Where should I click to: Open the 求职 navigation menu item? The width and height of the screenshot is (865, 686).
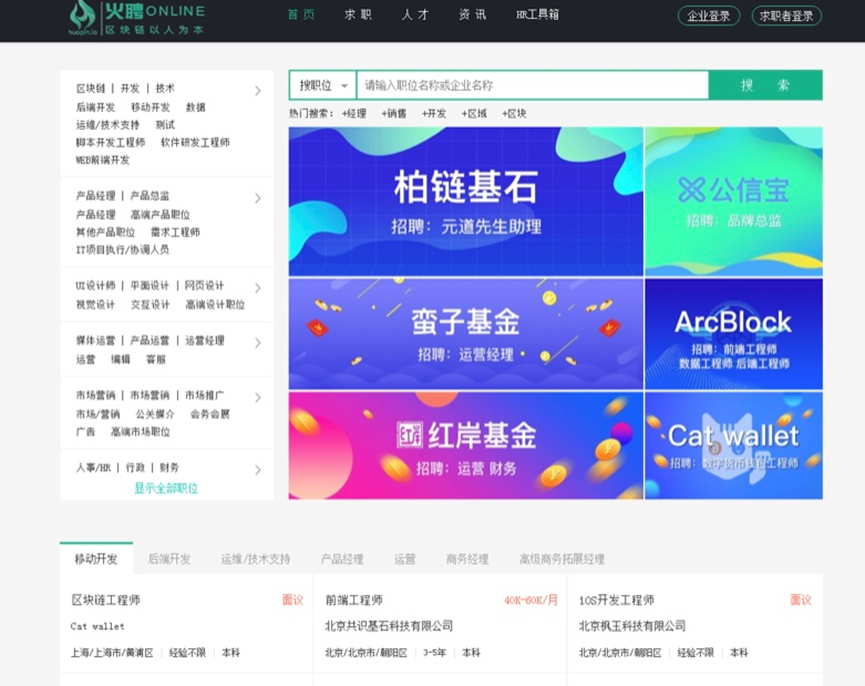pyautogui.click(x=358, y=15)
